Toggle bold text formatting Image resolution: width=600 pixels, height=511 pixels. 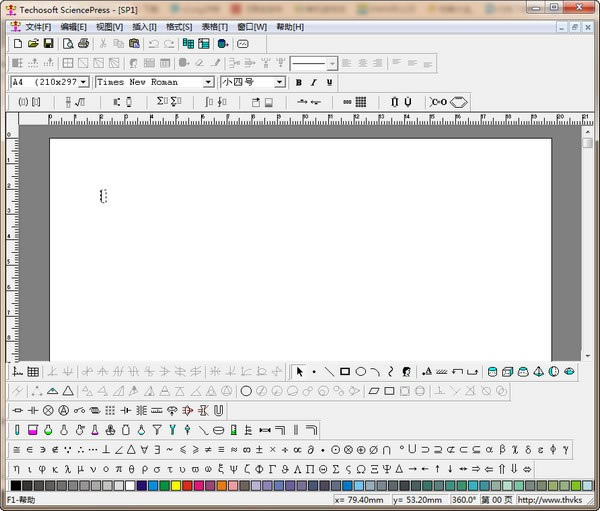(x=298, y=82)
